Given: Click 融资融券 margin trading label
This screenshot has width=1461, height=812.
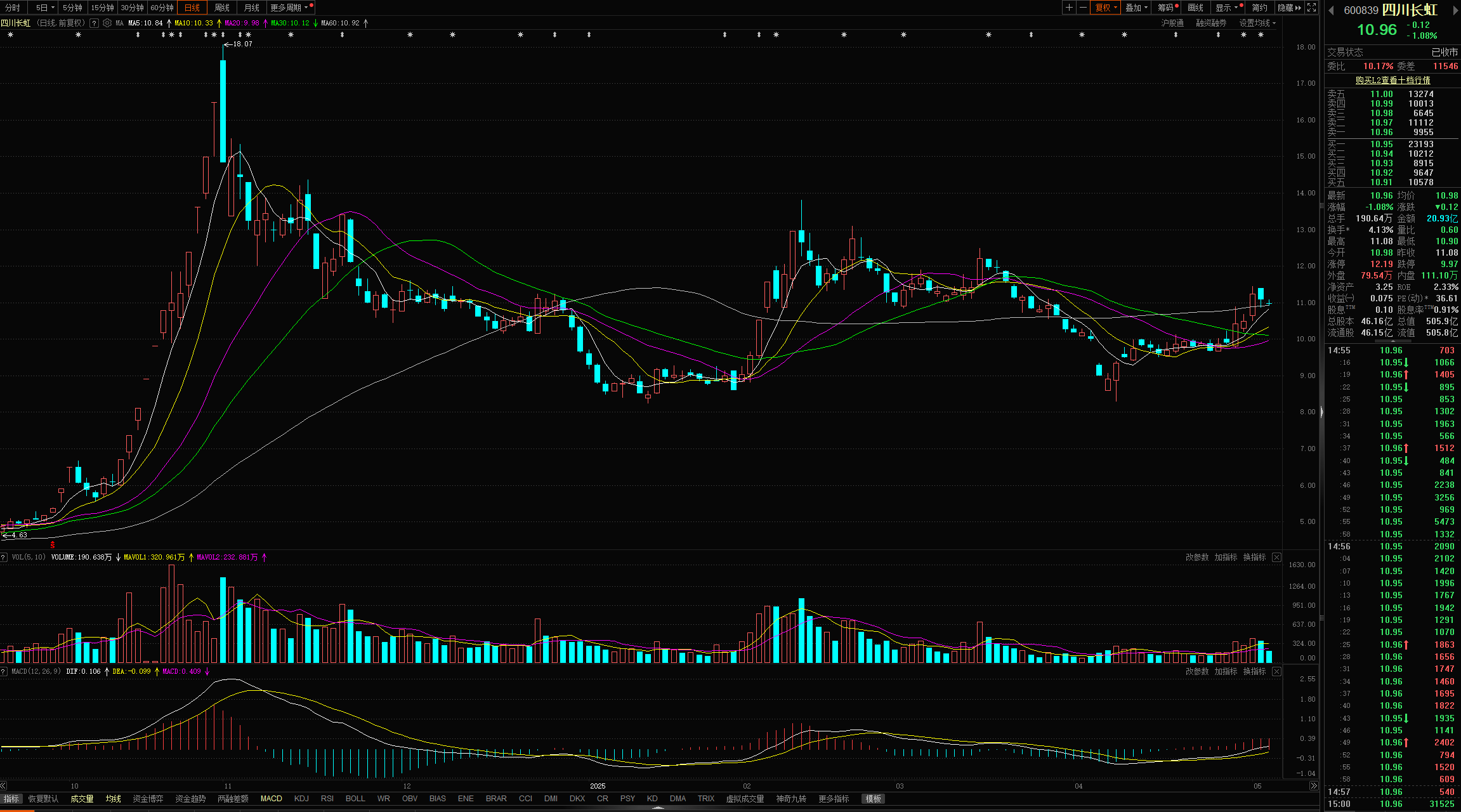Looking at the screenshot, I should (x=1211, y=23).
